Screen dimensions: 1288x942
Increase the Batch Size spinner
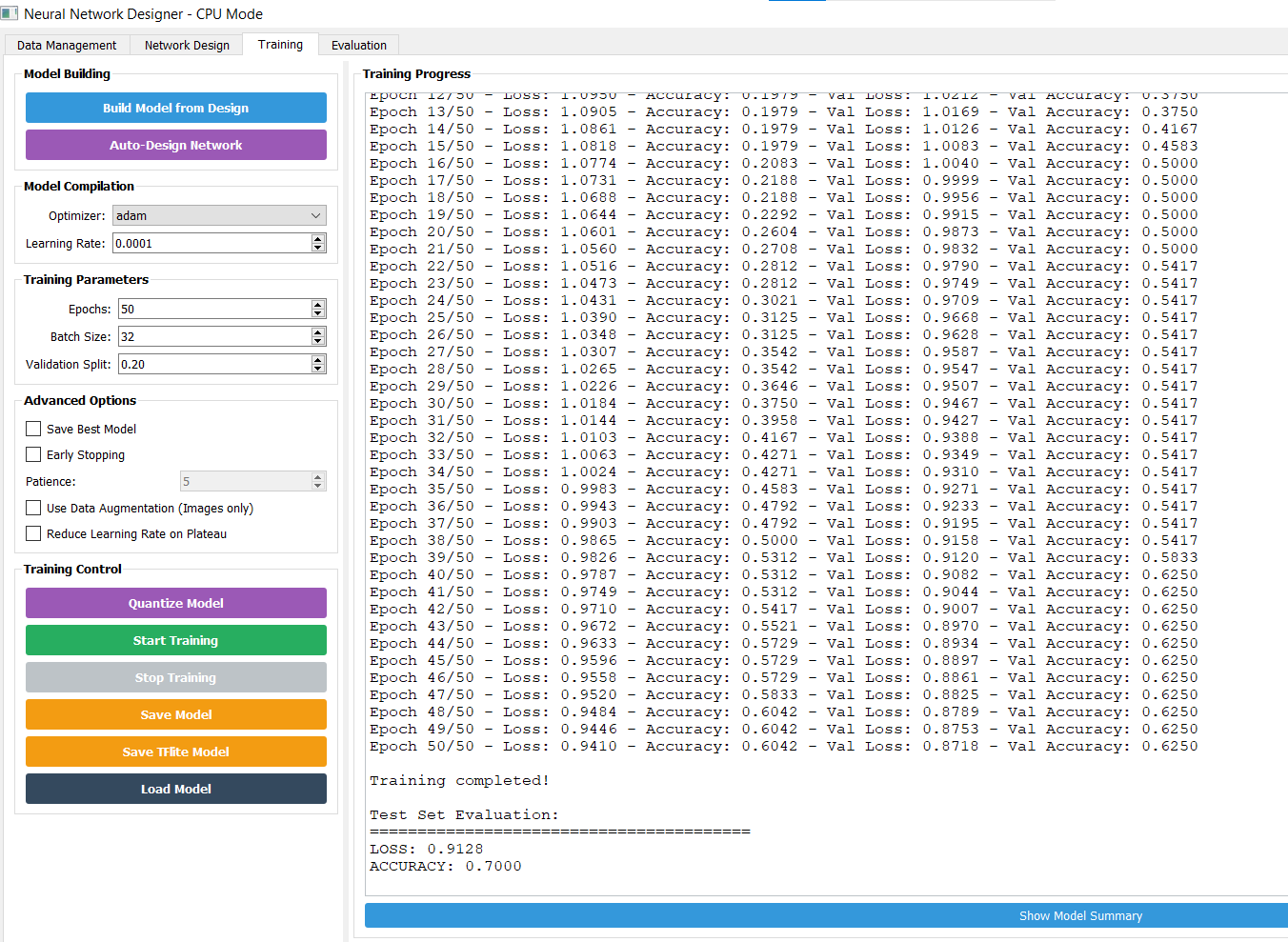318,332
